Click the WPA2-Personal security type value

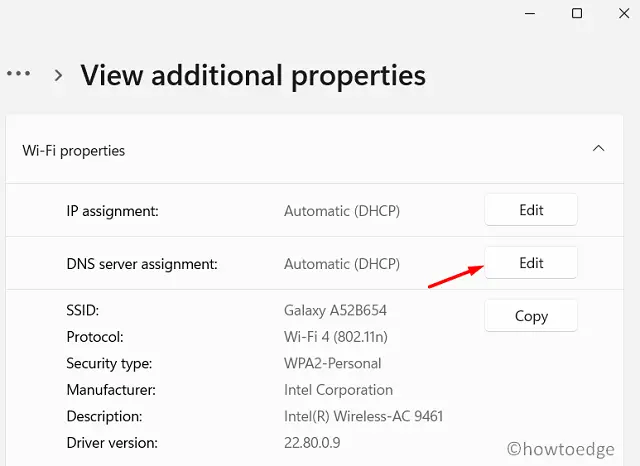pos(333,363)
